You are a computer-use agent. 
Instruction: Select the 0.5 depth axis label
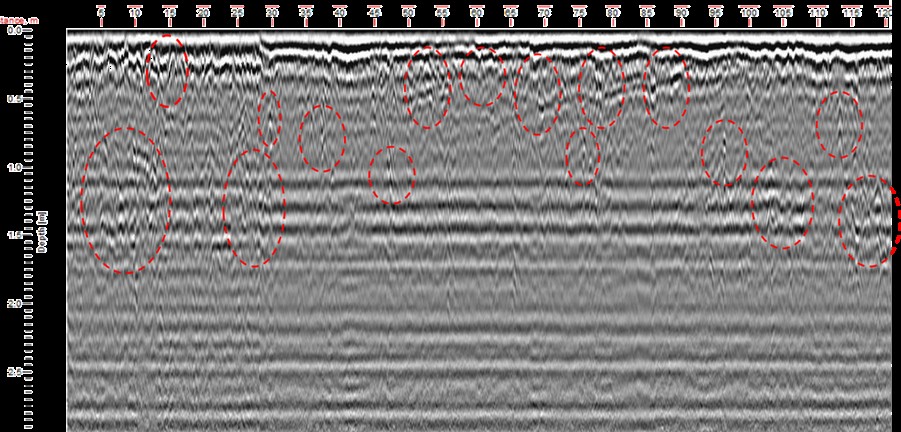tap(14, 99)
